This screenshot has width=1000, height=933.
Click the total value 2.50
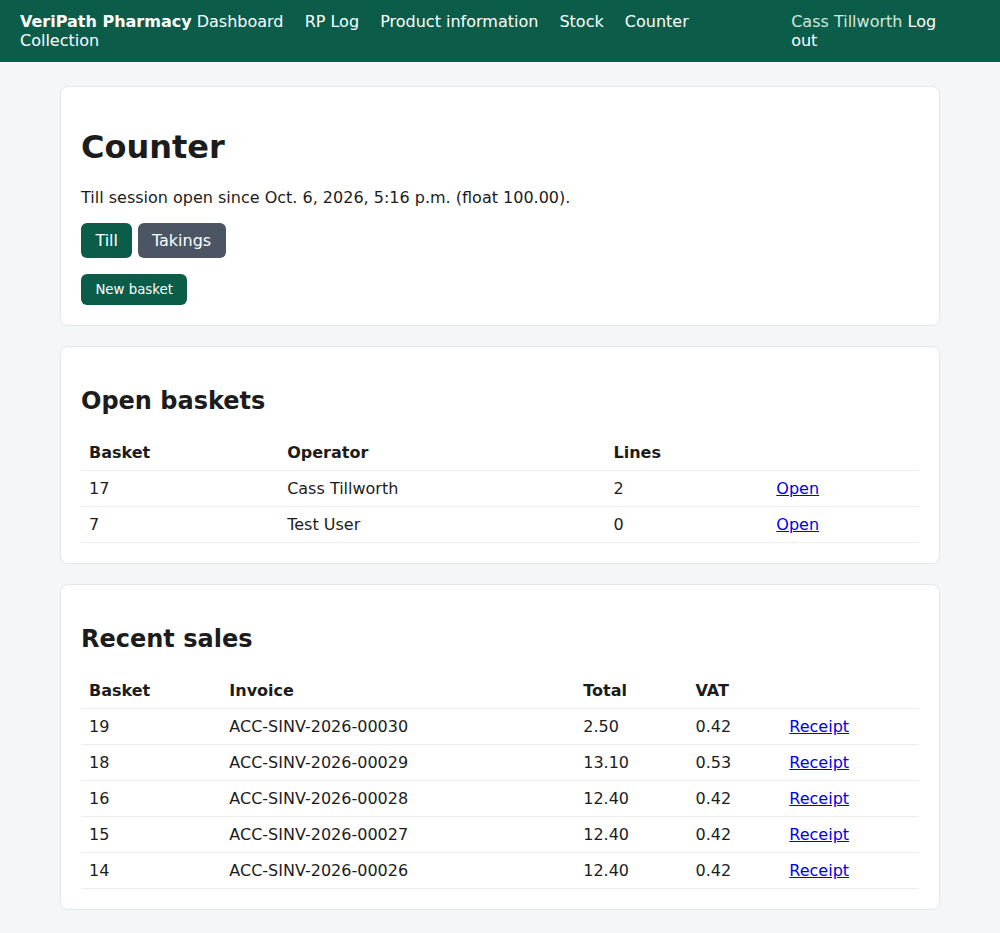click(601, 726)
